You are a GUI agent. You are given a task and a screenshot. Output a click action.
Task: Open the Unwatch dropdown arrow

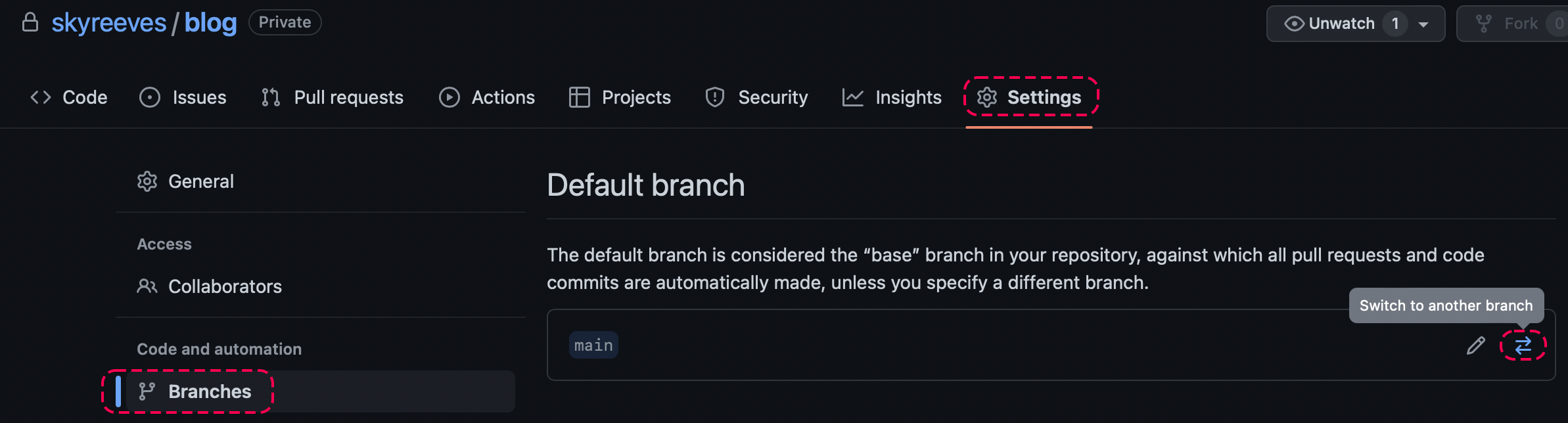[x=1423, y=24]
